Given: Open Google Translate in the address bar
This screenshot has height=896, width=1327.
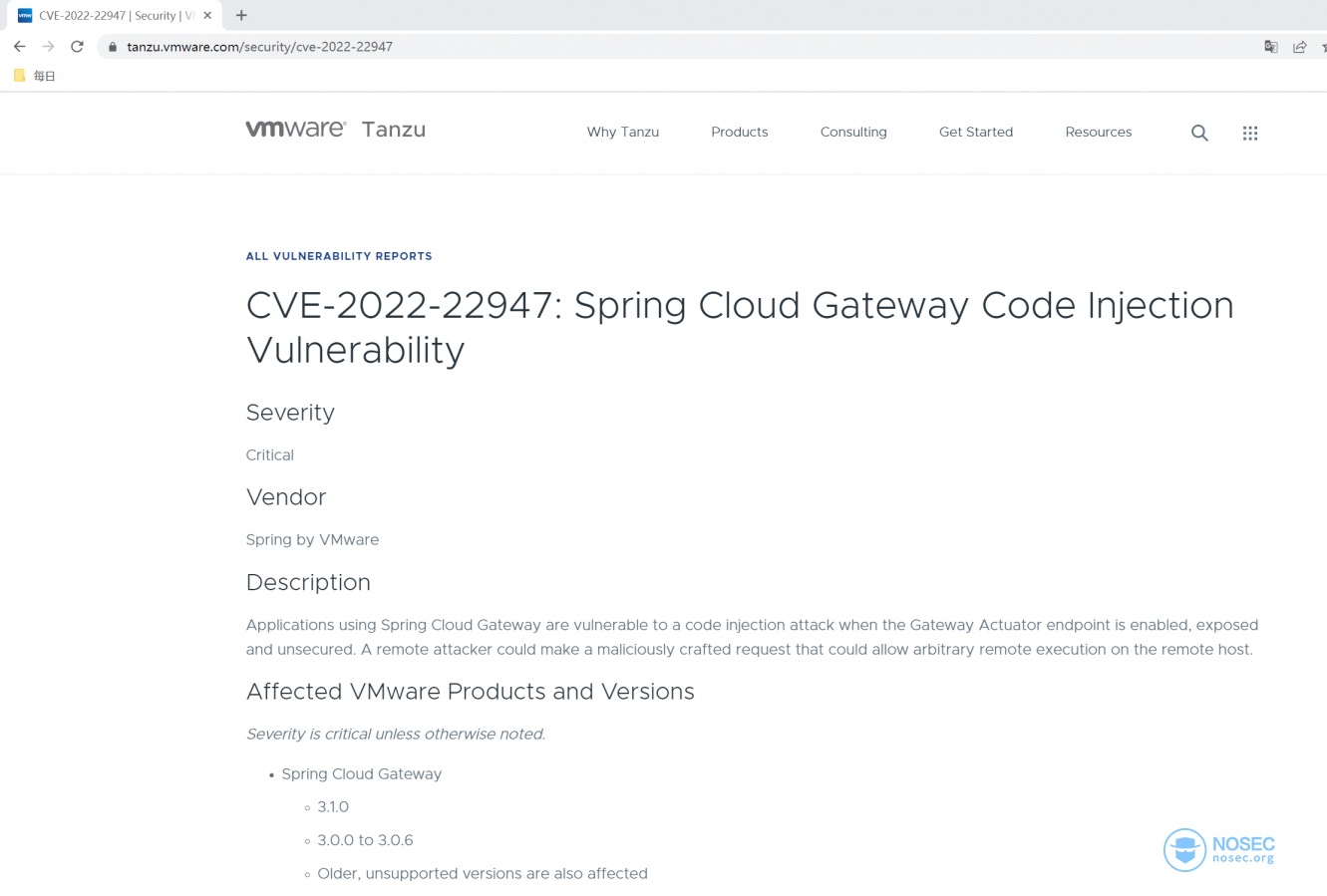Looking at the screenshot, I should coord(1270,46).
